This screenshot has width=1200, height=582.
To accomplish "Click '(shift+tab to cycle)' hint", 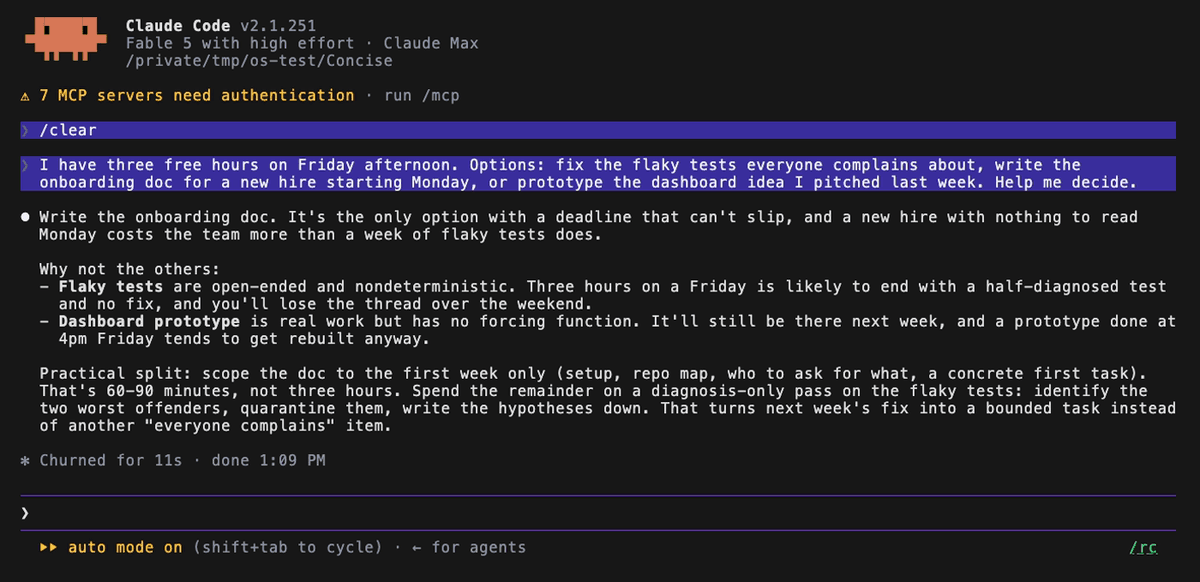I will click(288, 547).
